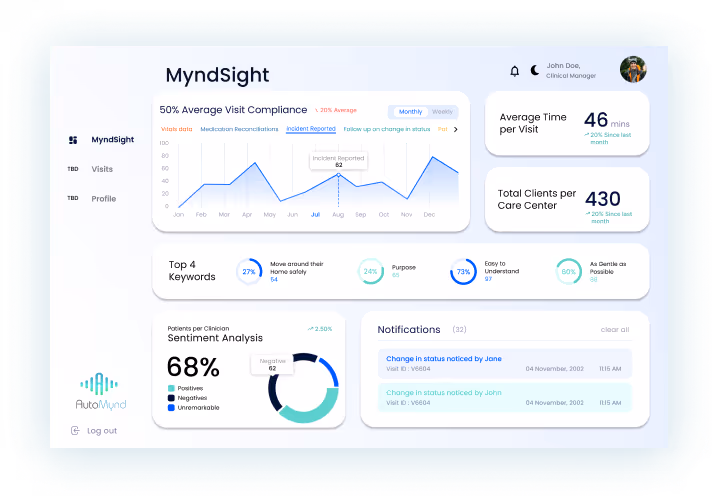This screenshot has height=502, width=718.
Task: Click the MyndSight page title
Action: coord(218,75)
